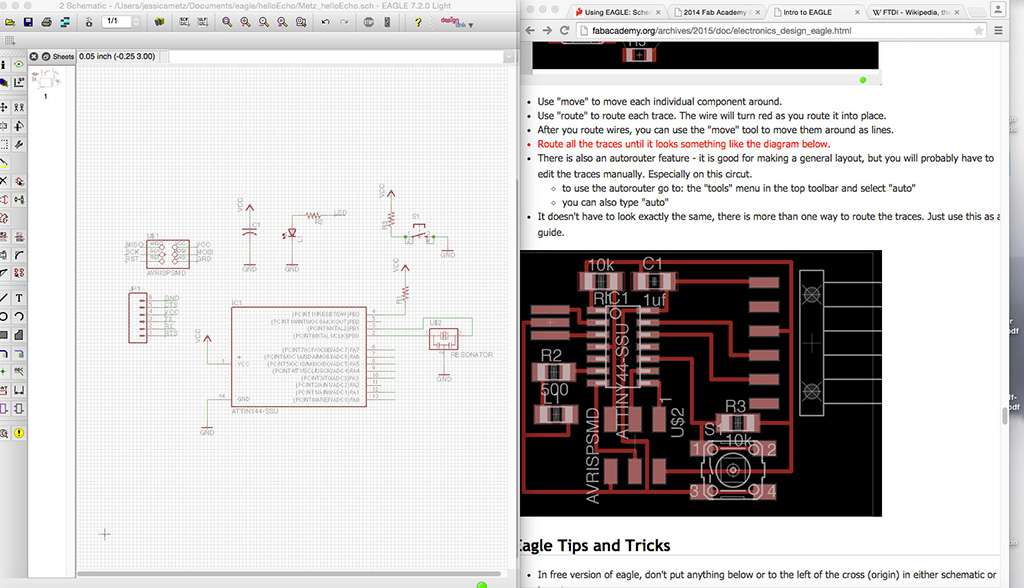Select the Copy tool

click(19, 106)
